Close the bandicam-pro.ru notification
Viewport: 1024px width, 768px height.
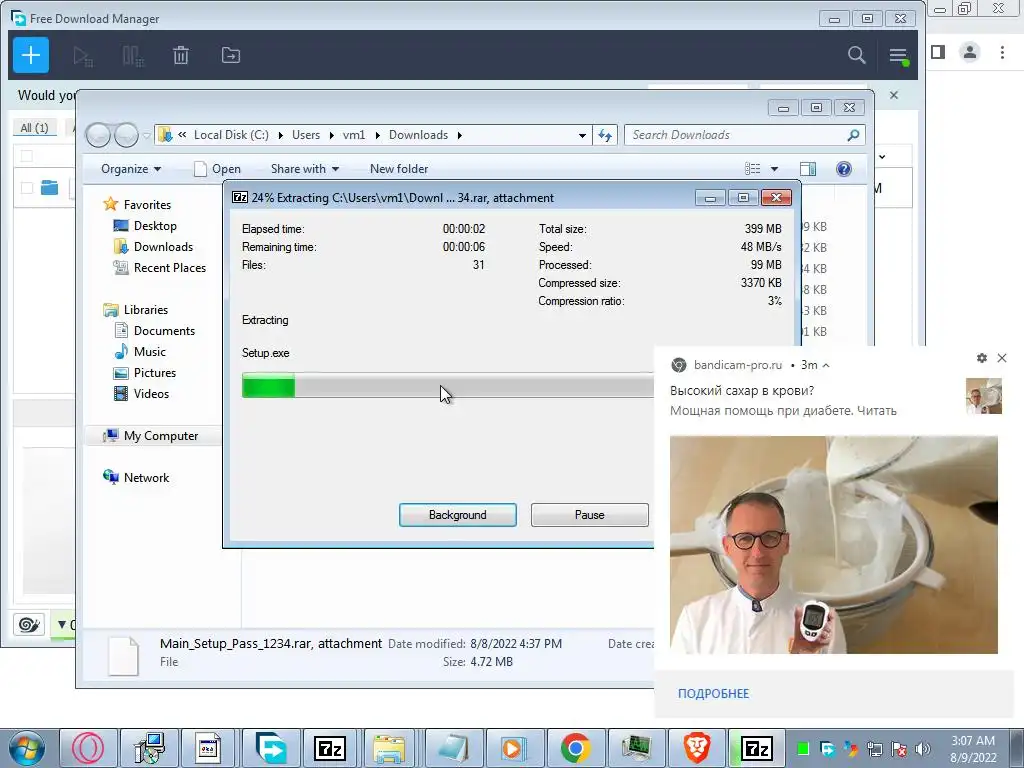1002,358
